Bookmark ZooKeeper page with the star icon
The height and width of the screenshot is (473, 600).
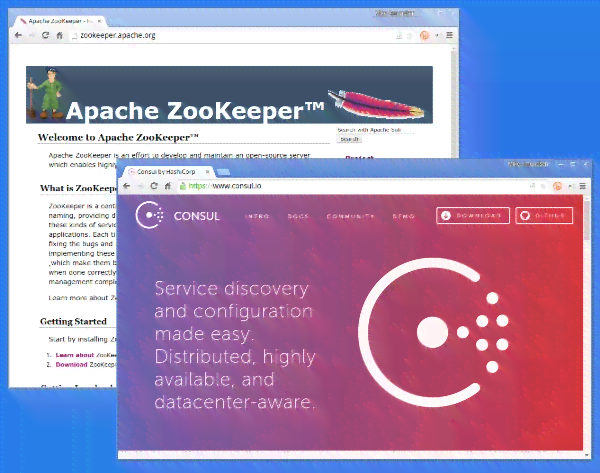click(409, 36)
